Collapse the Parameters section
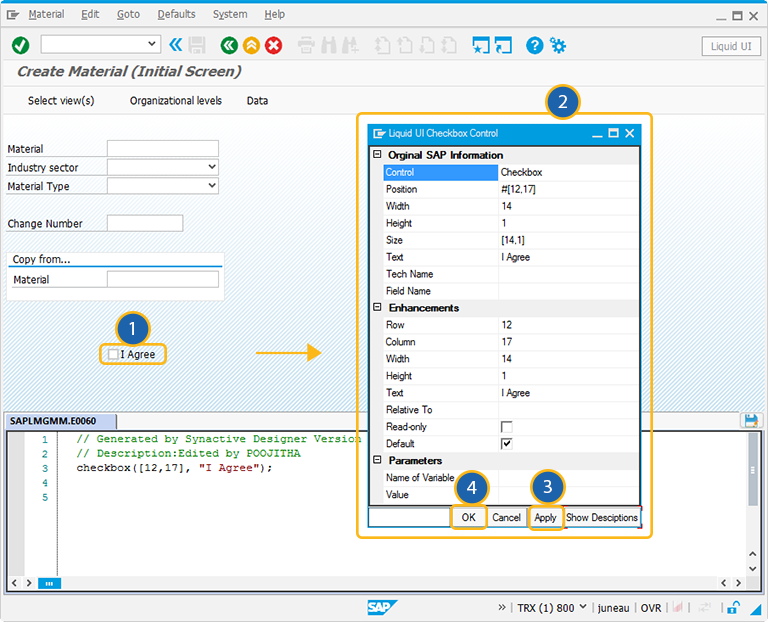 tap(377, 460)
